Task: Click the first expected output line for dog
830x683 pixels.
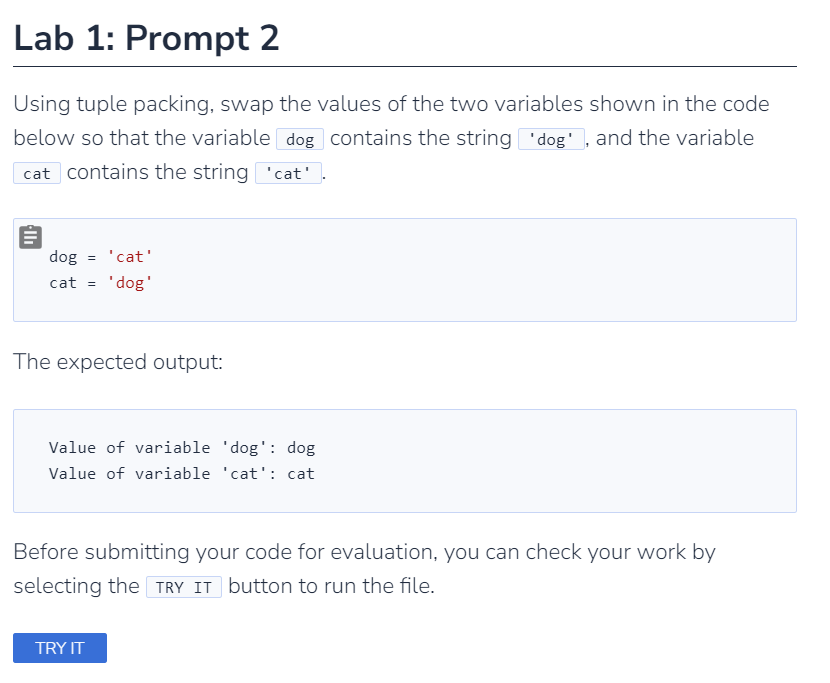Action: pos(182,448)
